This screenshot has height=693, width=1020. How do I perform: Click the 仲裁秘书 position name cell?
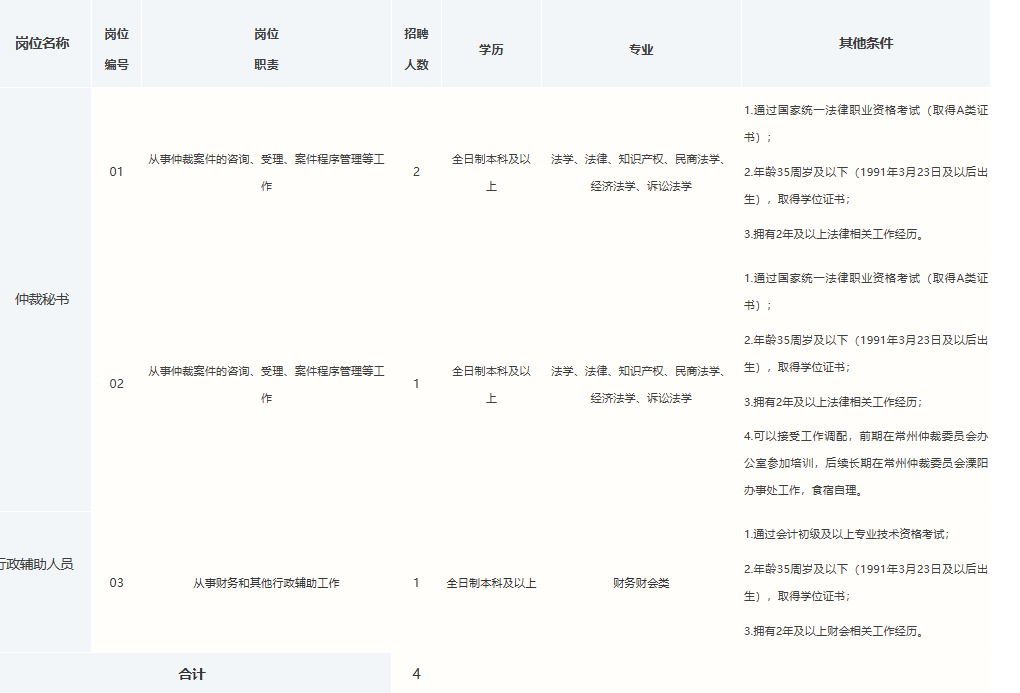(42, 299)
